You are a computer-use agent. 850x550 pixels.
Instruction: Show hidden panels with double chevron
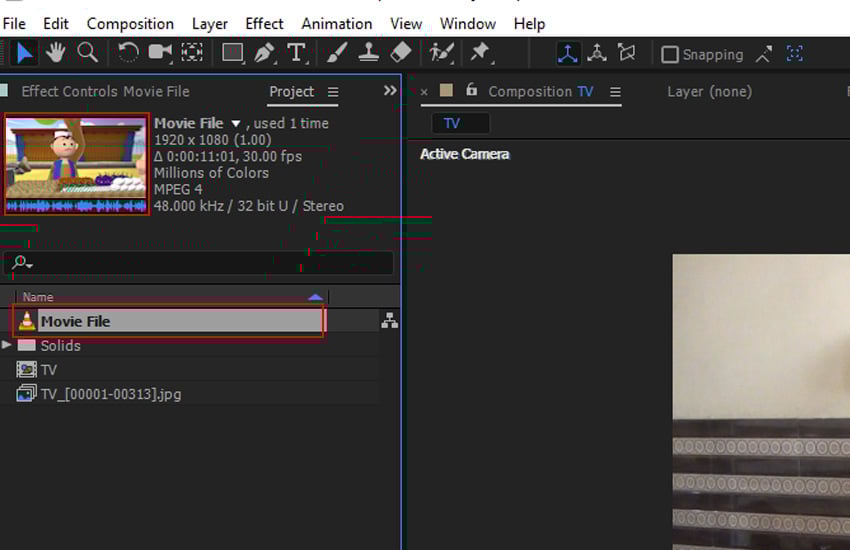point(390,91)
